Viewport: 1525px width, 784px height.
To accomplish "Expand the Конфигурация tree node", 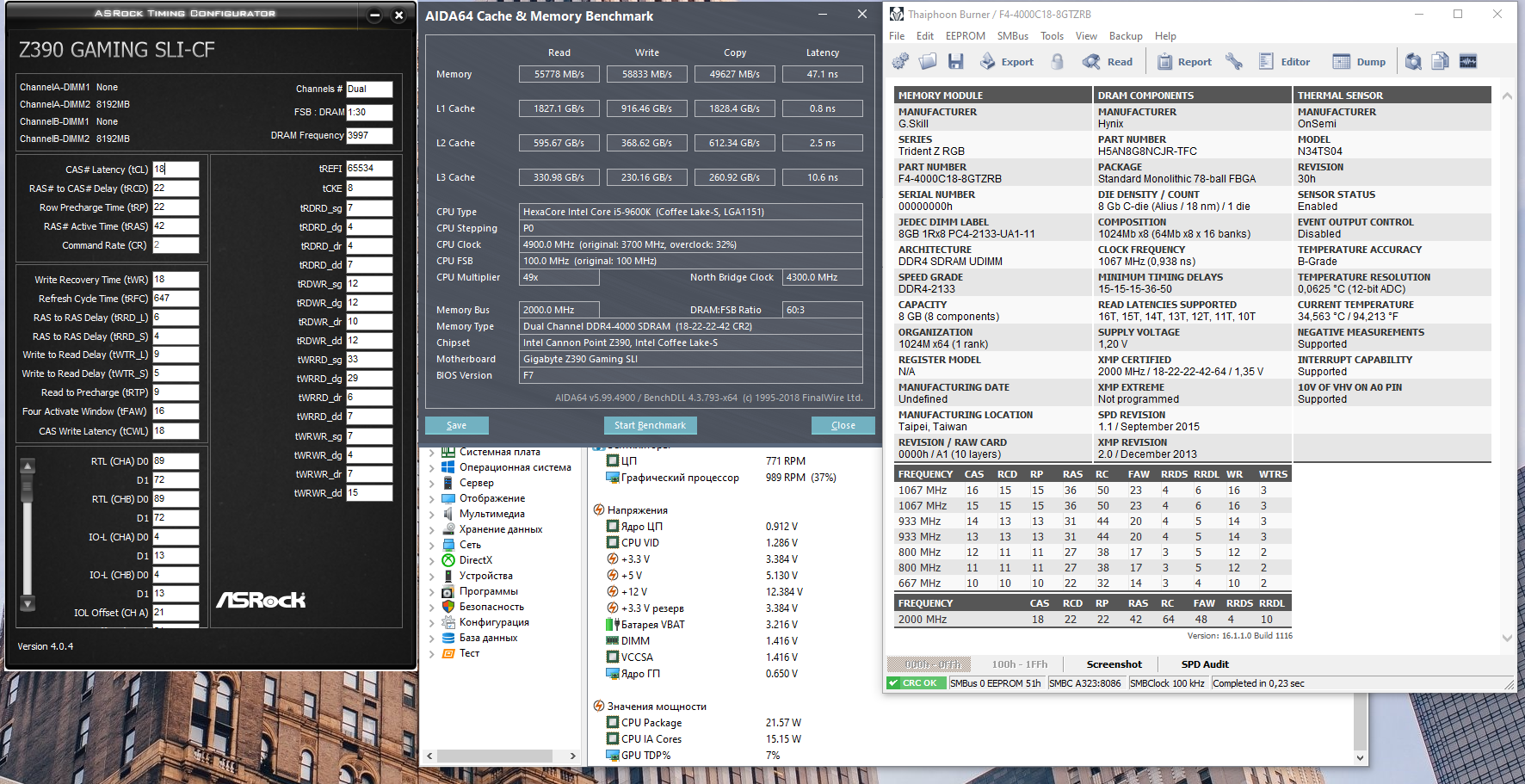I will tap(431, 622).
